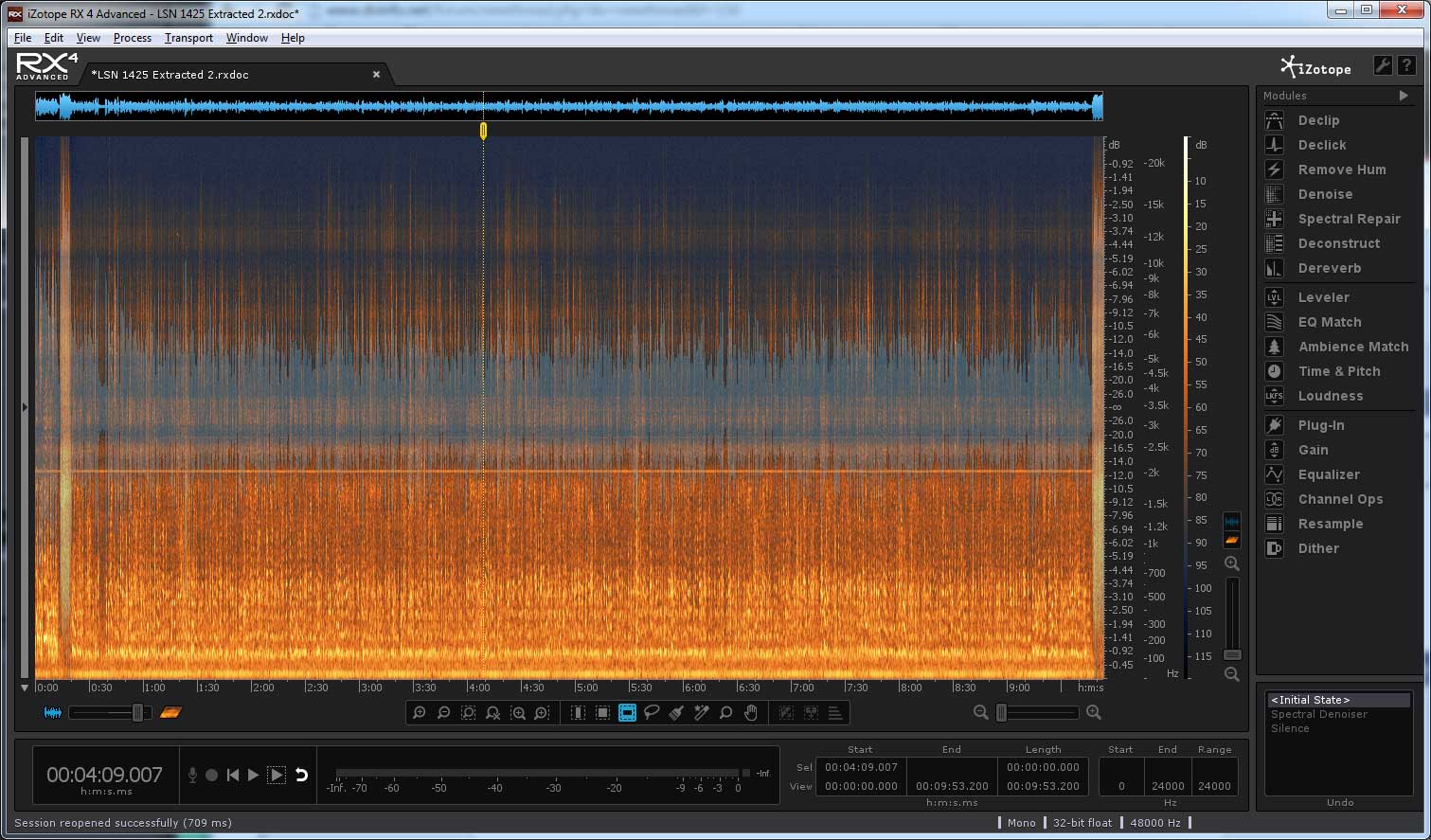
Task: Select the time selection tool
Action: click(x=578, y=712)
